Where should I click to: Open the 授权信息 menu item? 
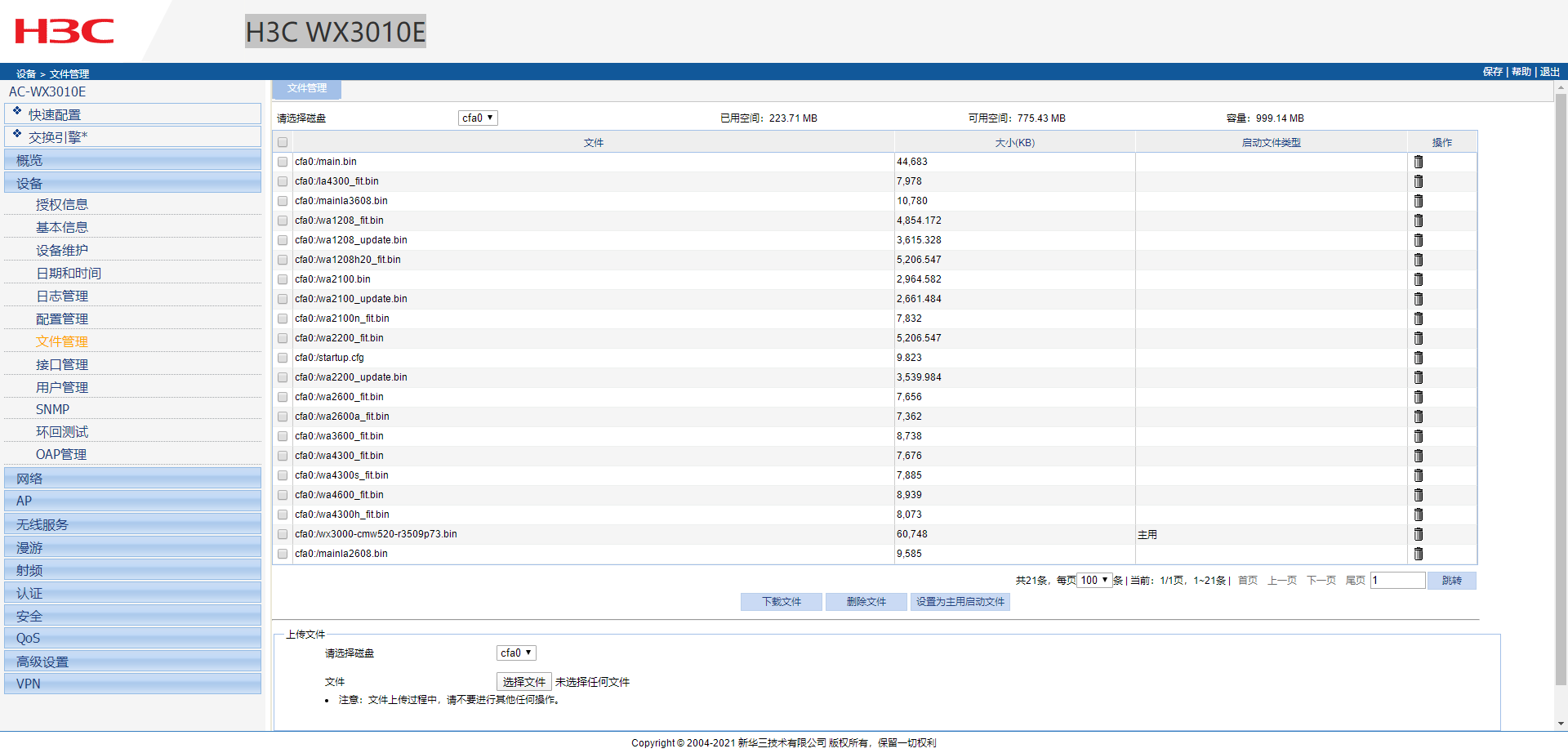62,204
